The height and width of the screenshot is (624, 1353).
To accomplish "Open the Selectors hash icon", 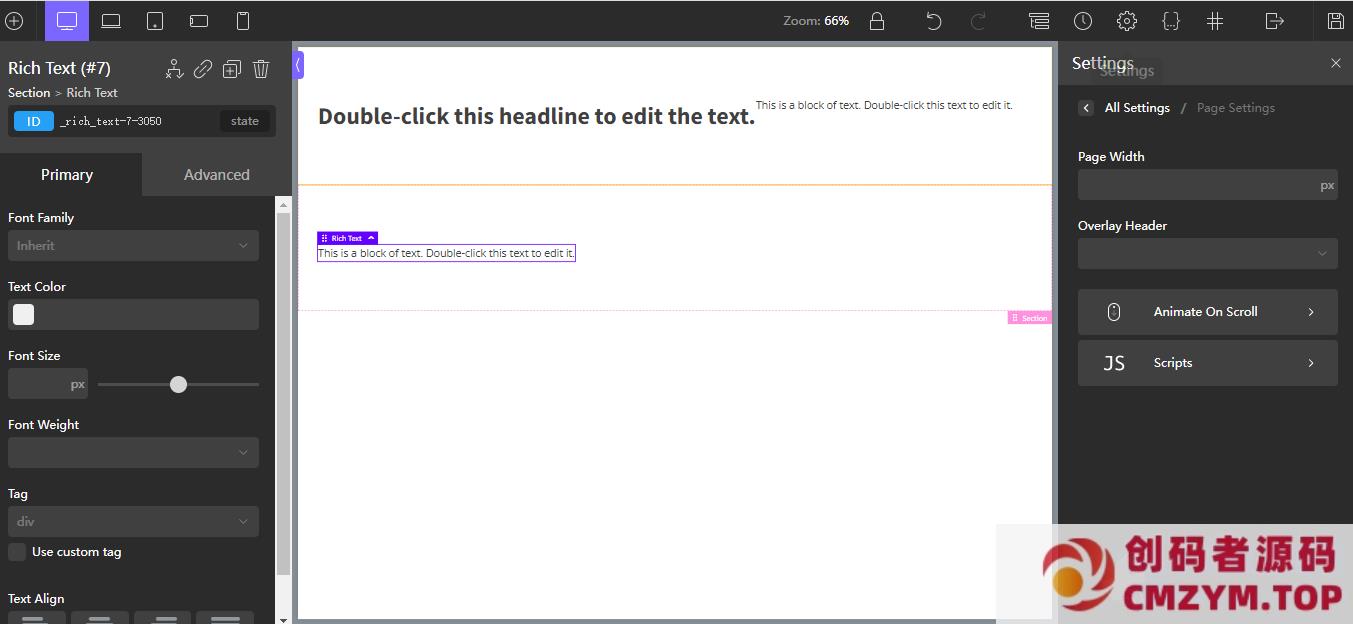I will click(1215, 21).
